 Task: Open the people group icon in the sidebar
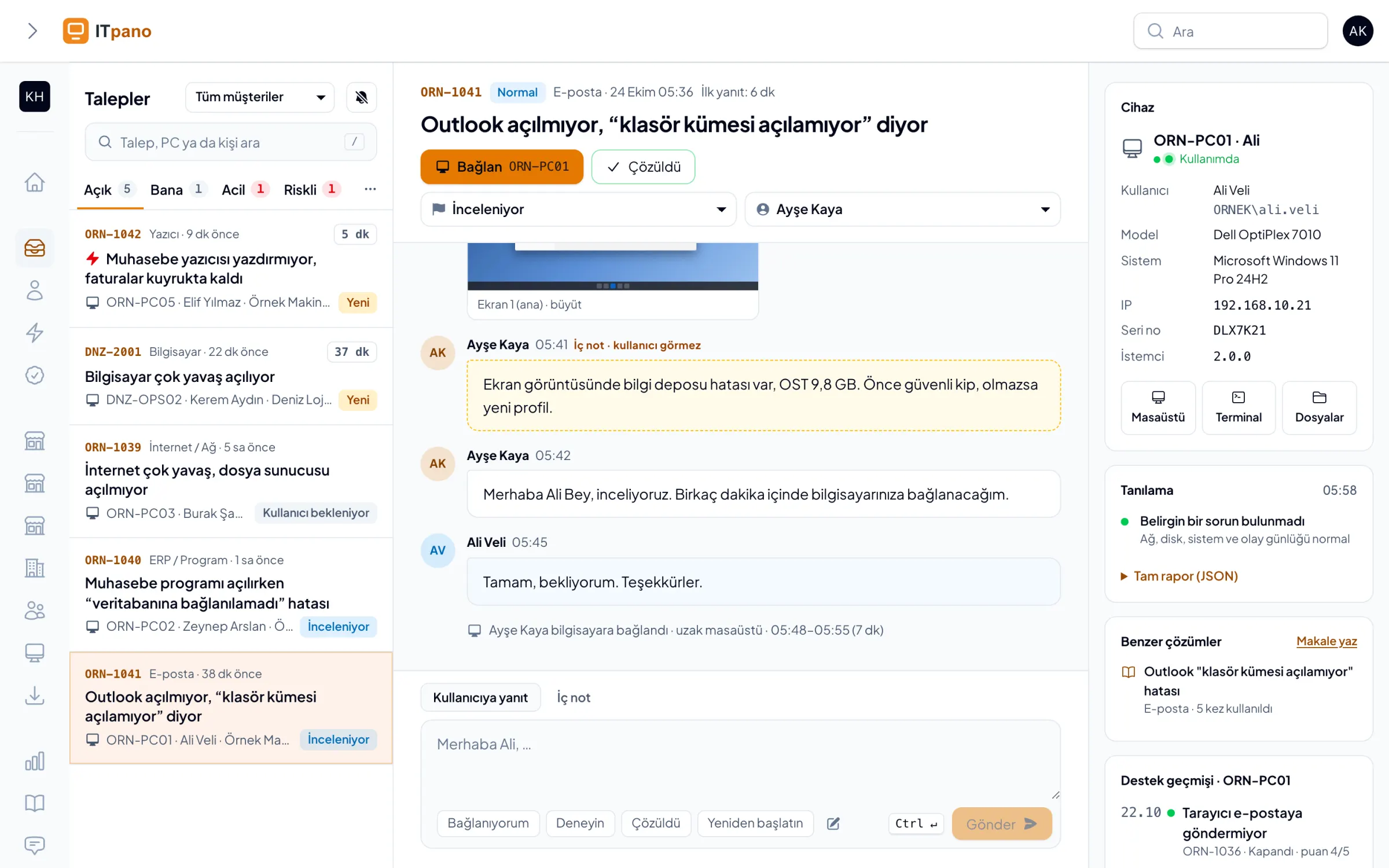35,610
